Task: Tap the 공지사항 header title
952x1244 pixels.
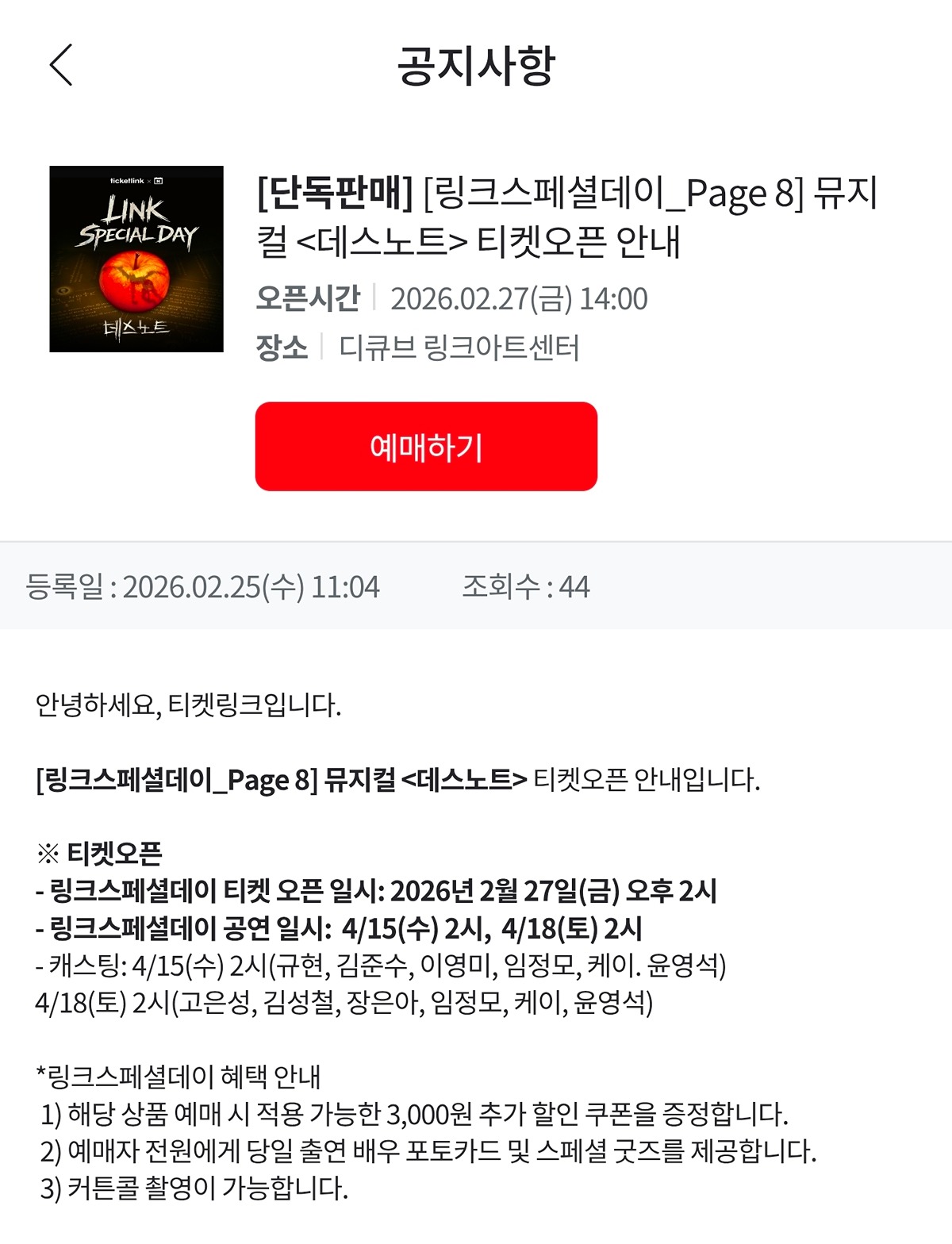Action: (476, 65)
